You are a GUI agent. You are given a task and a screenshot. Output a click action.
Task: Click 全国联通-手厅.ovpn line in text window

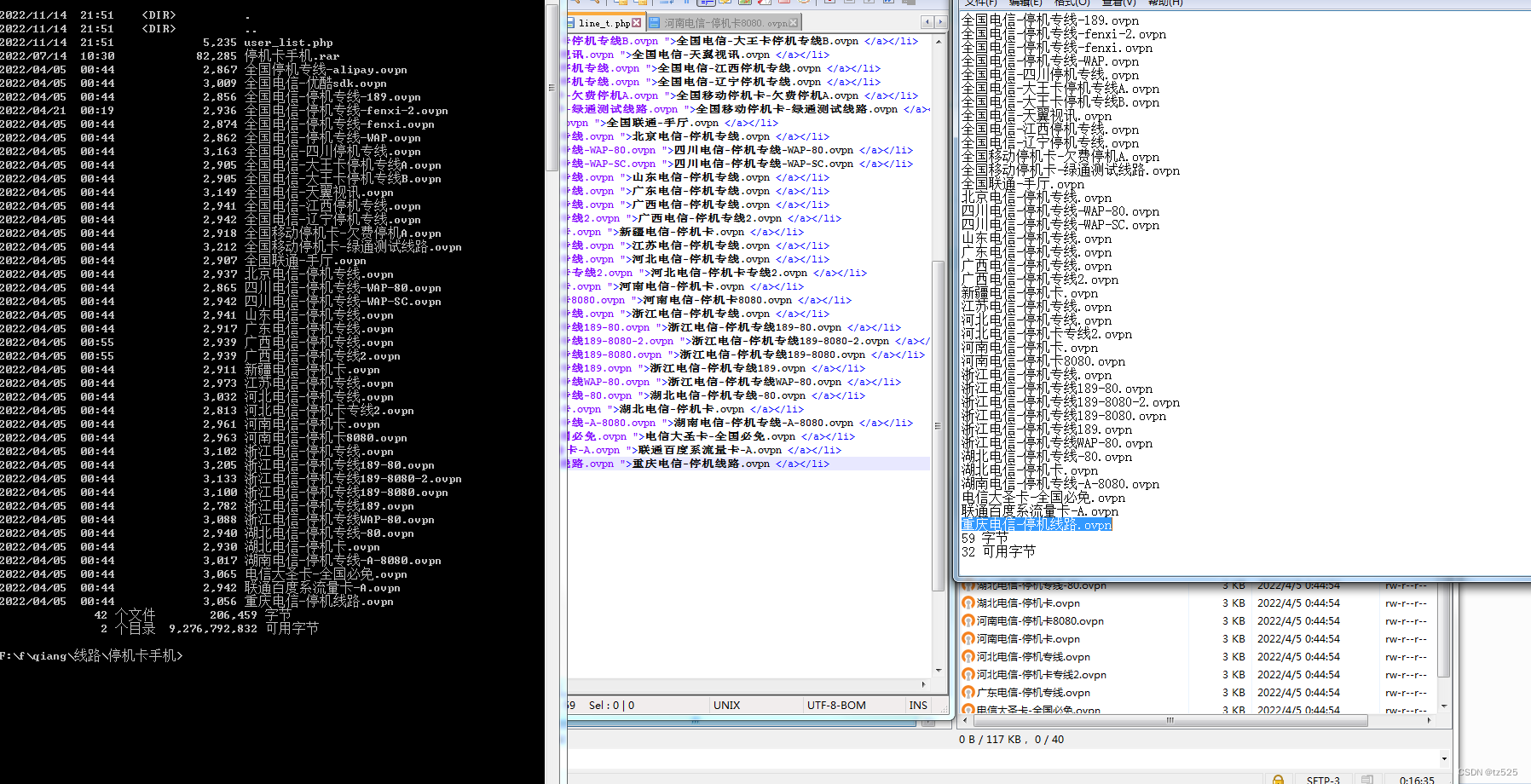point(1023,184)
